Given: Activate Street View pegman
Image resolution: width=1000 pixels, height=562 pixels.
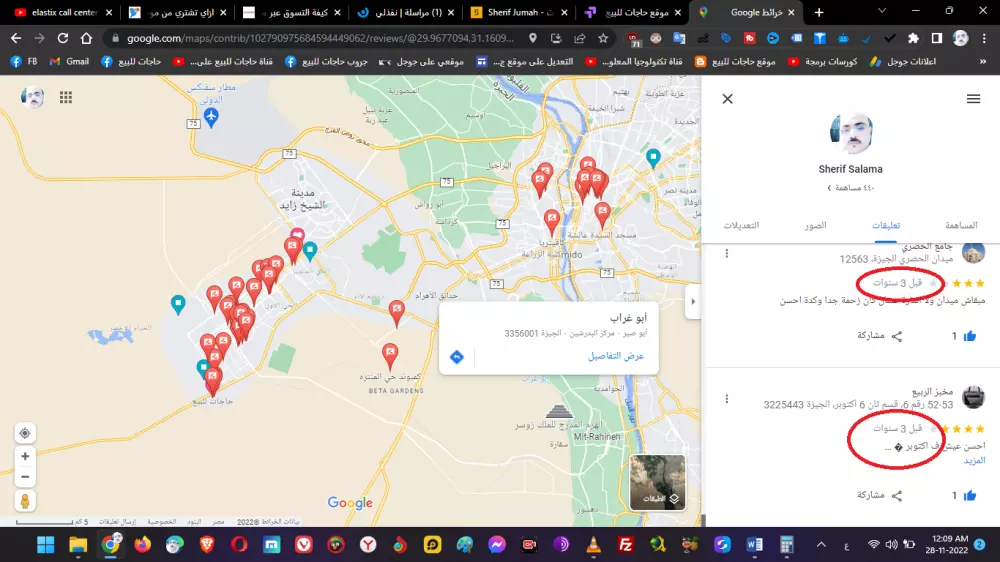Looking at the screenshot, I should 25,501.
